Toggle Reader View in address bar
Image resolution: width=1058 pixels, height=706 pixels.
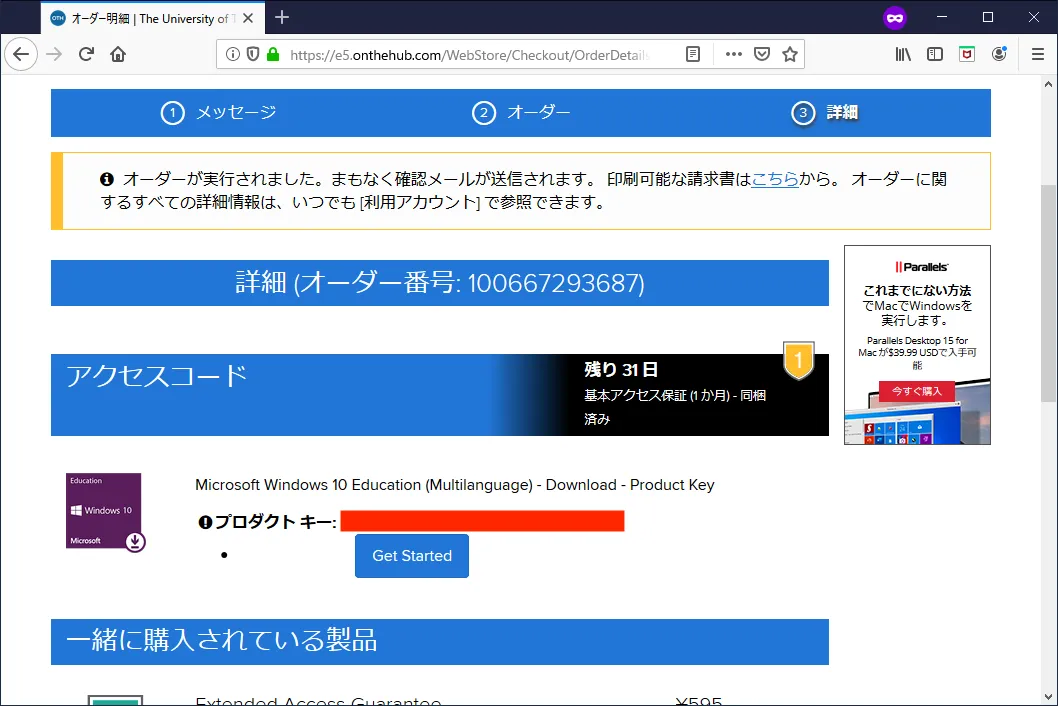click(x=693, y=54)
